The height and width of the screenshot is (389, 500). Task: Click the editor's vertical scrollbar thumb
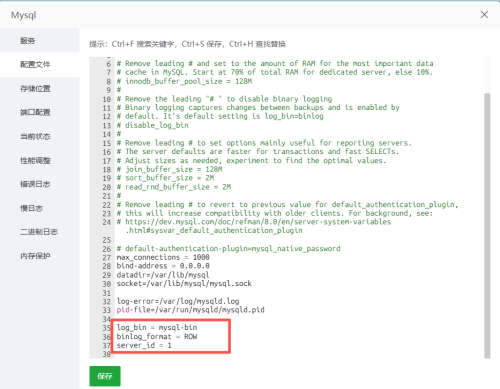pos(487,226)
